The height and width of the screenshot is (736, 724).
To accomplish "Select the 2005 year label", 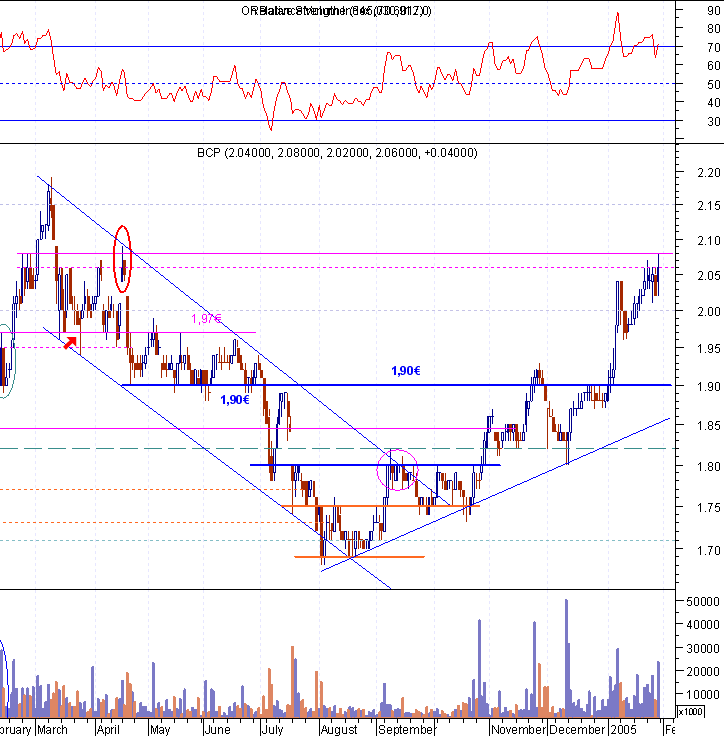I will coord(623,730).
